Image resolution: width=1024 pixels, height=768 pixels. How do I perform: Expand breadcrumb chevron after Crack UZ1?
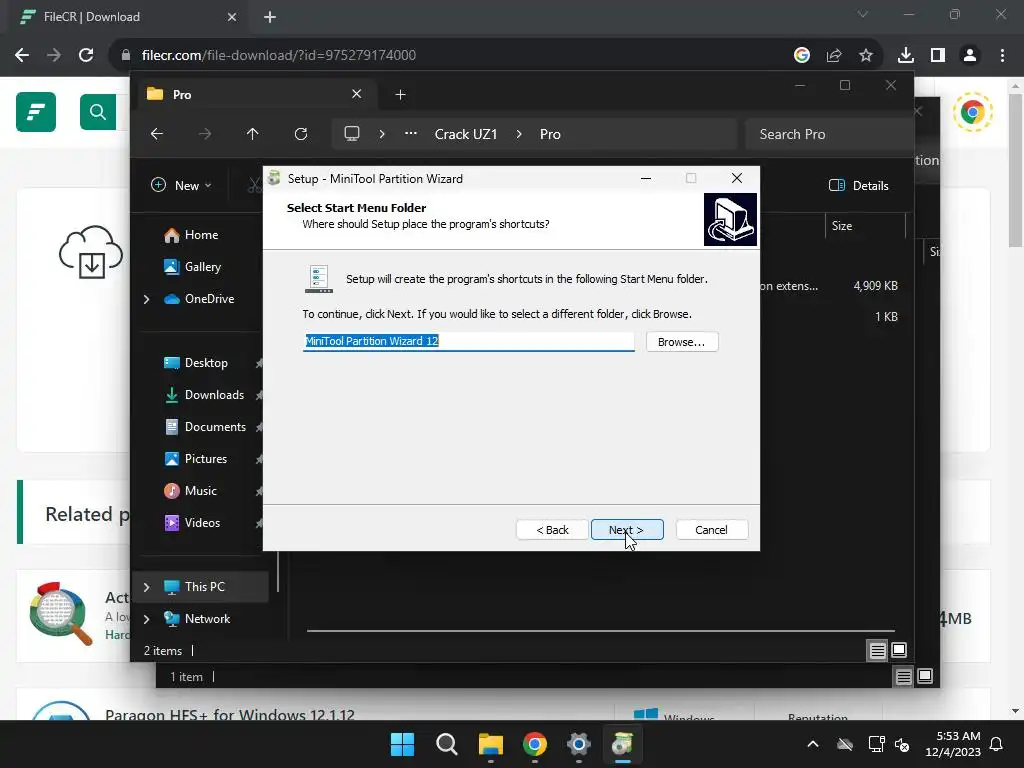click(x=519, y=134)
